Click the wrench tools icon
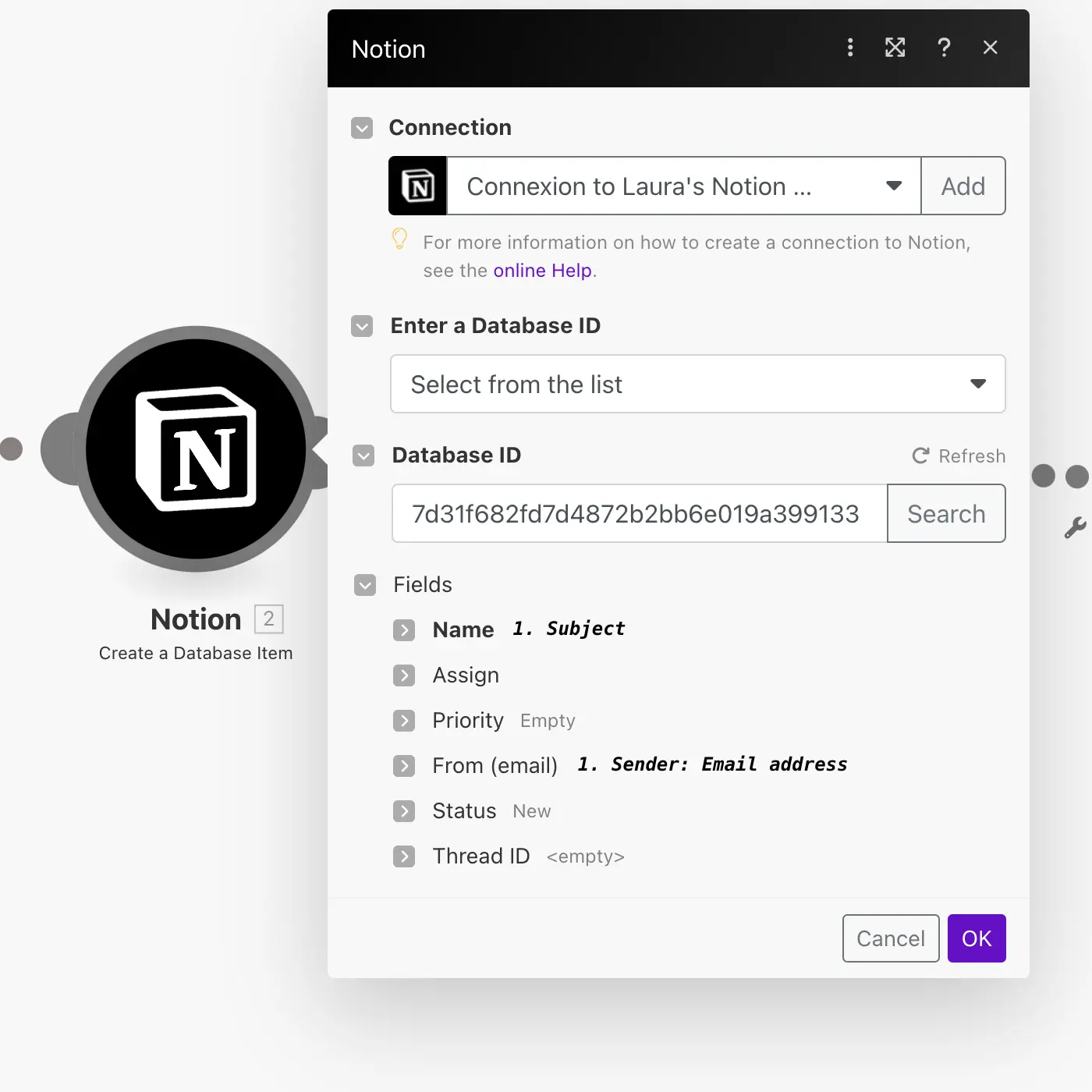Image resolution: width=1092 pixels, height=1092 pixels. tap(1075, 528)
